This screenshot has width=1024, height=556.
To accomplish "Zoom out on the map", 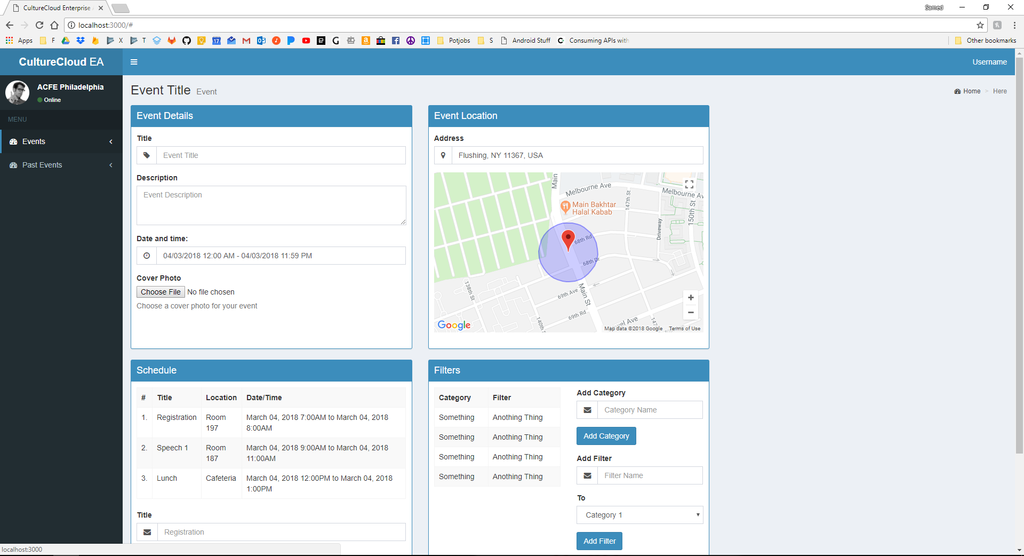I will click(x=690, y=312).
